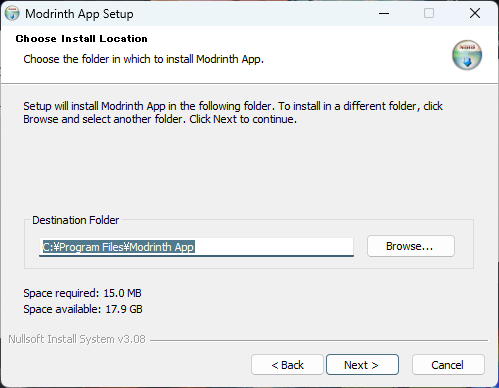Click the Setup will install Modrinth App paragraph
The image size is (499, 388).
coord(233,112)
